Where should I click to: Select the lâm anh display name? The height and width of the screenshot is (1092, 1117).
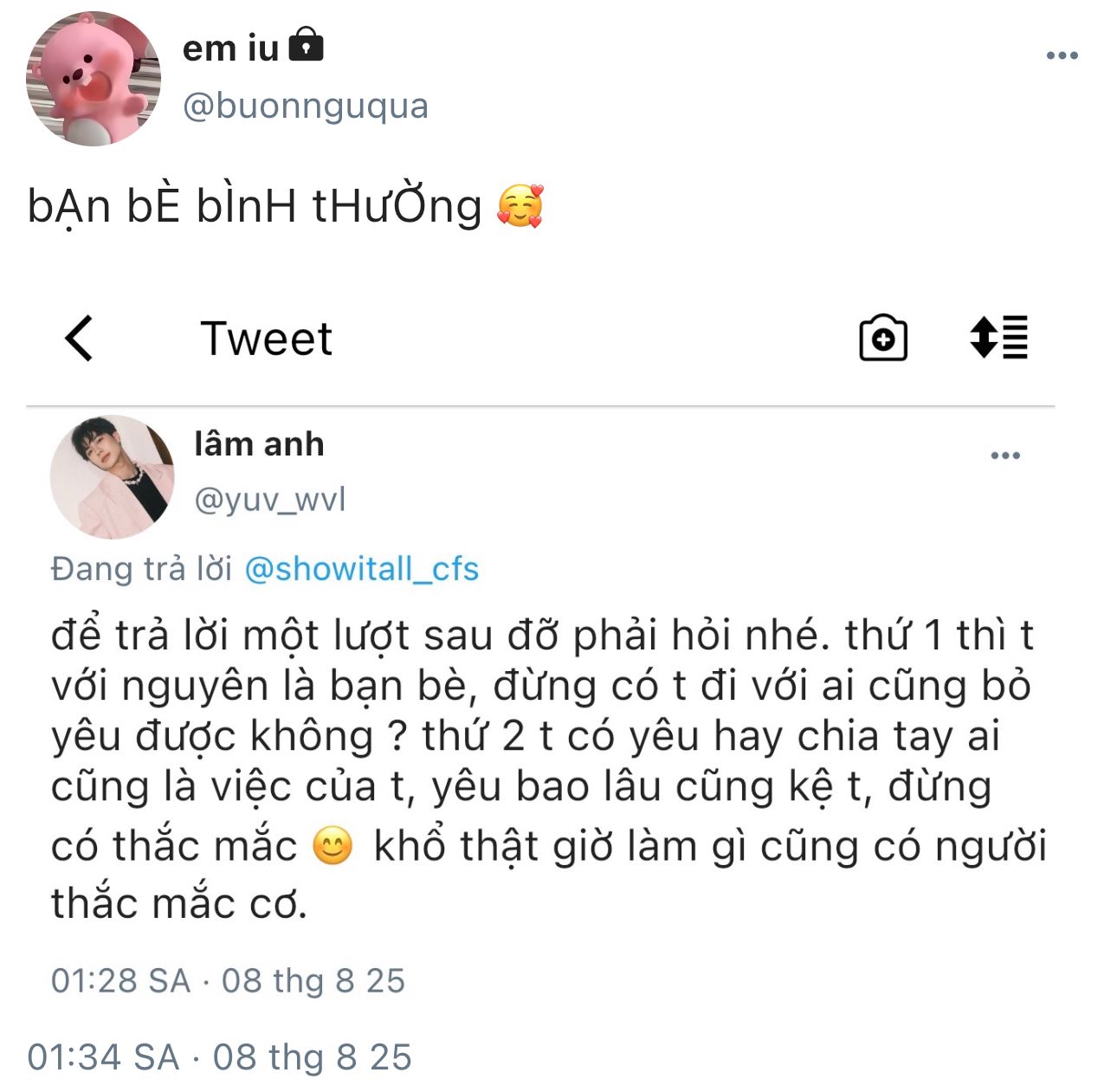pos(259,444)
